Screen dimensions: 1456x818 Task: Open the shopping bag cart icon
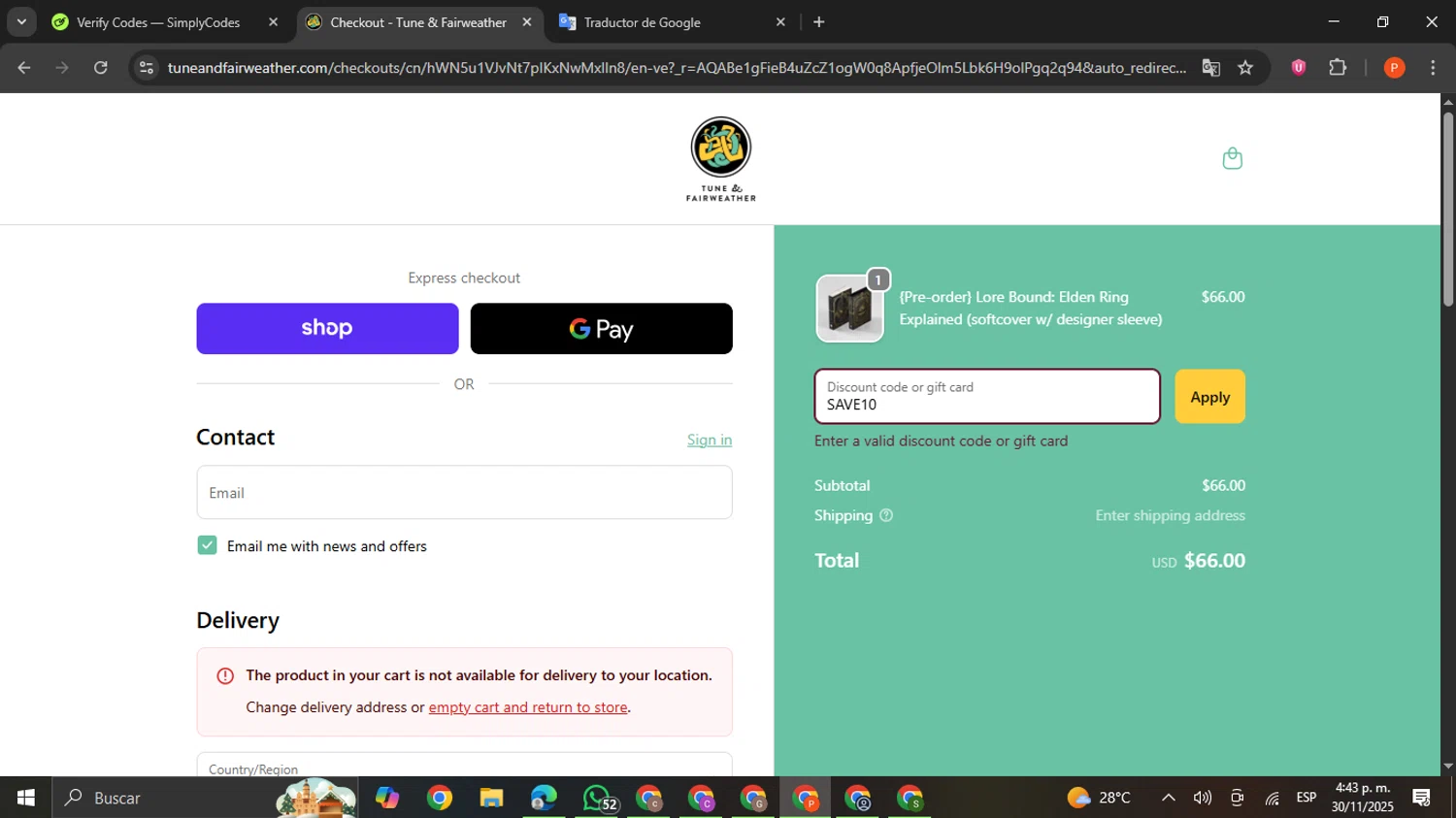[1232, 158]
